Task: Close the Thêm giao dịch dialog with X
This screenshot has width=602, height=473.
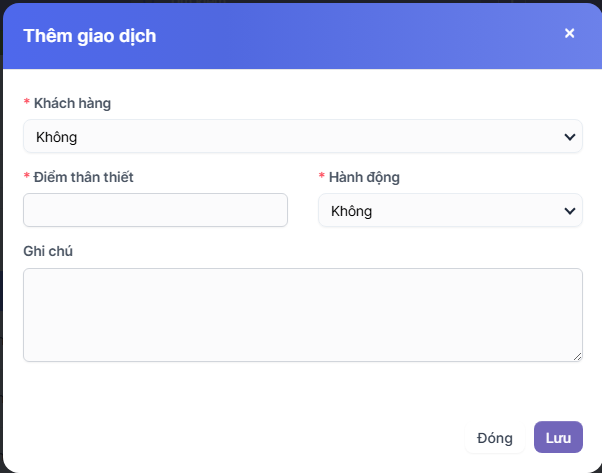Action: (569, 33)
